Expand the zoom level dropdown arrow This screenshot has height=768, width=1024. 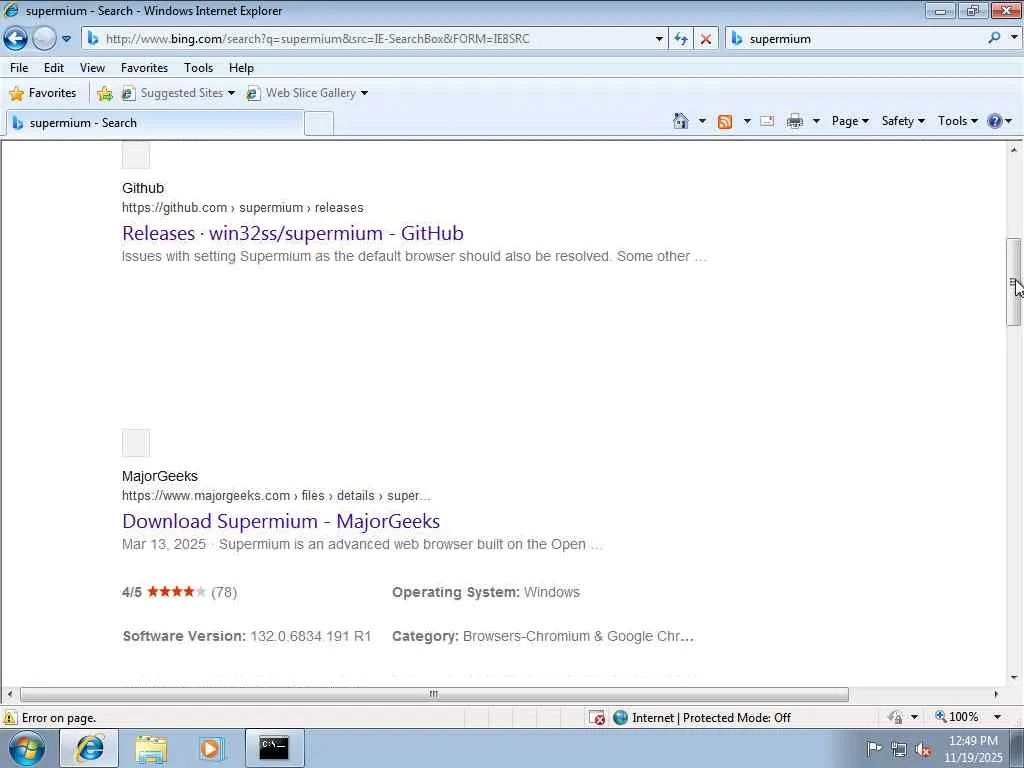[x=997, y=717]
